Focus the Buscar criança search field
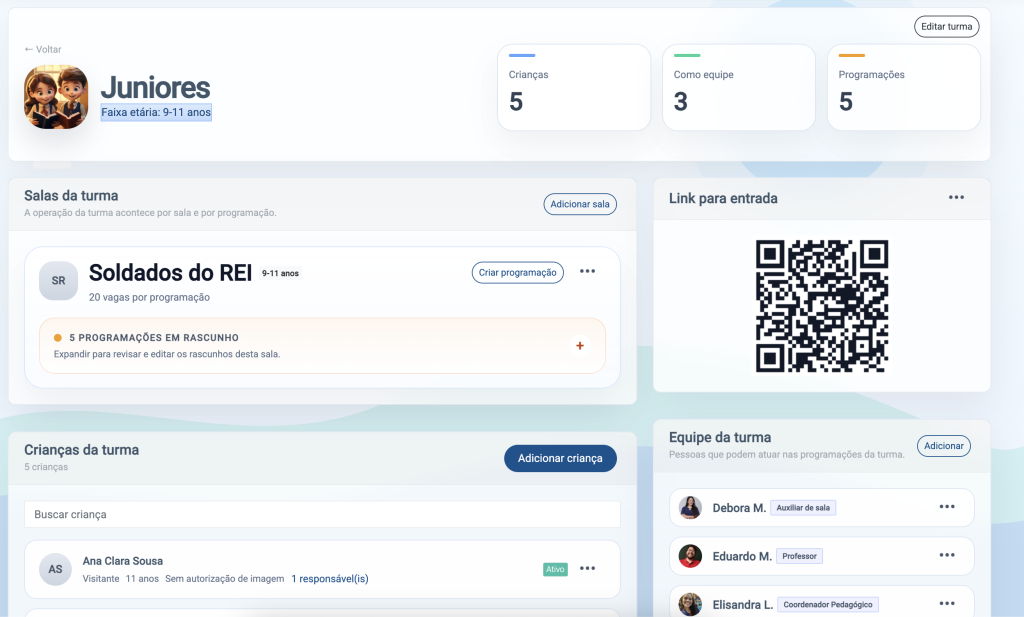The width and height of the screenshot is (1024, 617). pyautogui.click(x=322, y=514)
